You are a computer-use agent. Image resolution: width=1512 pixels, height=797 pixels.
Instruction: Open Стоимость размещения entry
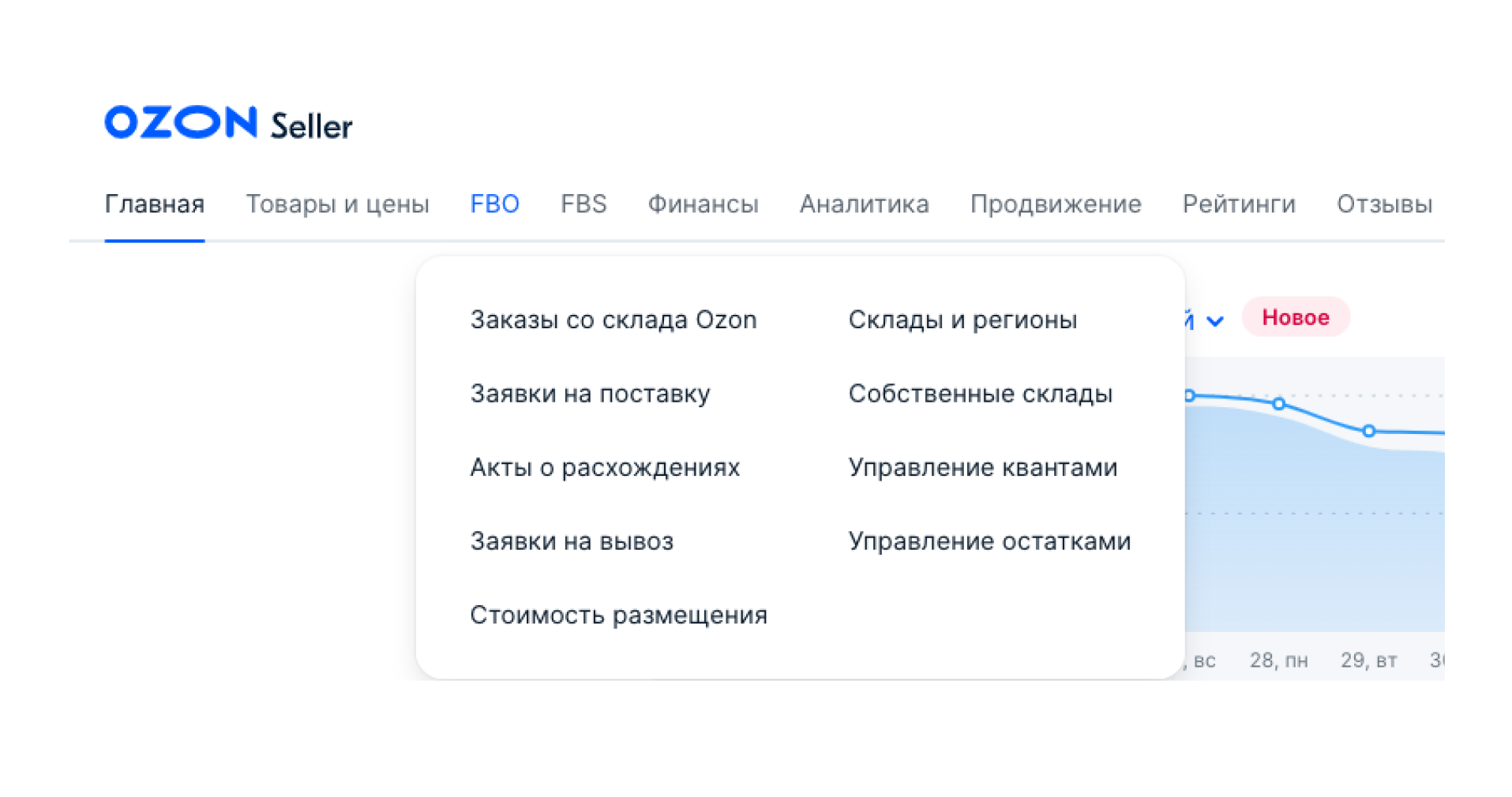point(618,615)
